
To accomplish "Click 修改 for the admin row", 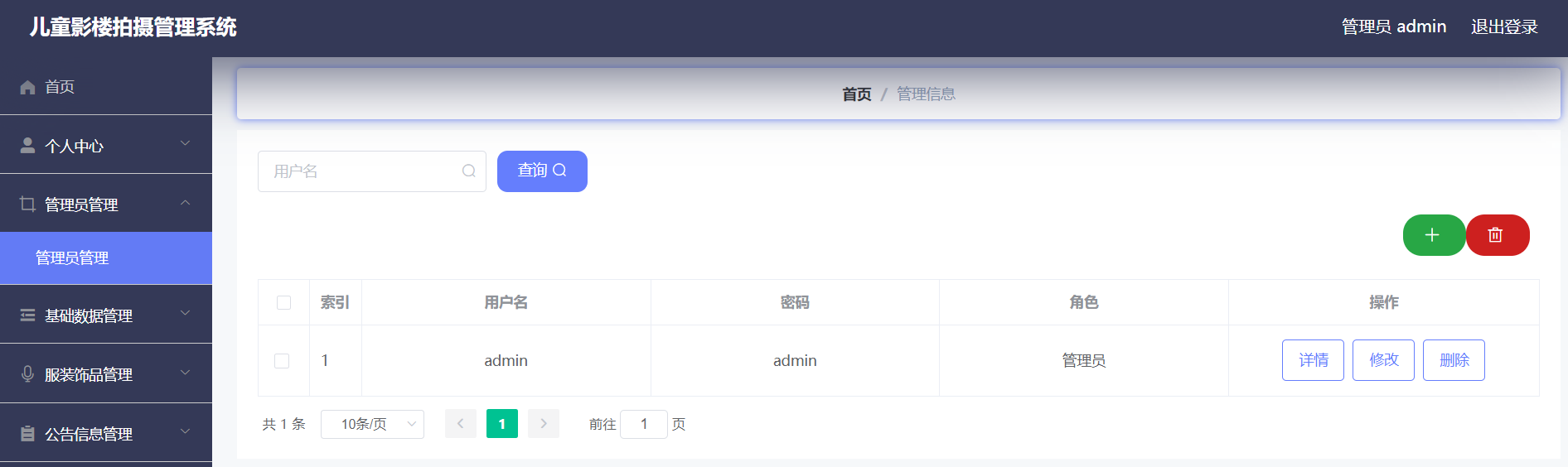I will click(1383, 360).
